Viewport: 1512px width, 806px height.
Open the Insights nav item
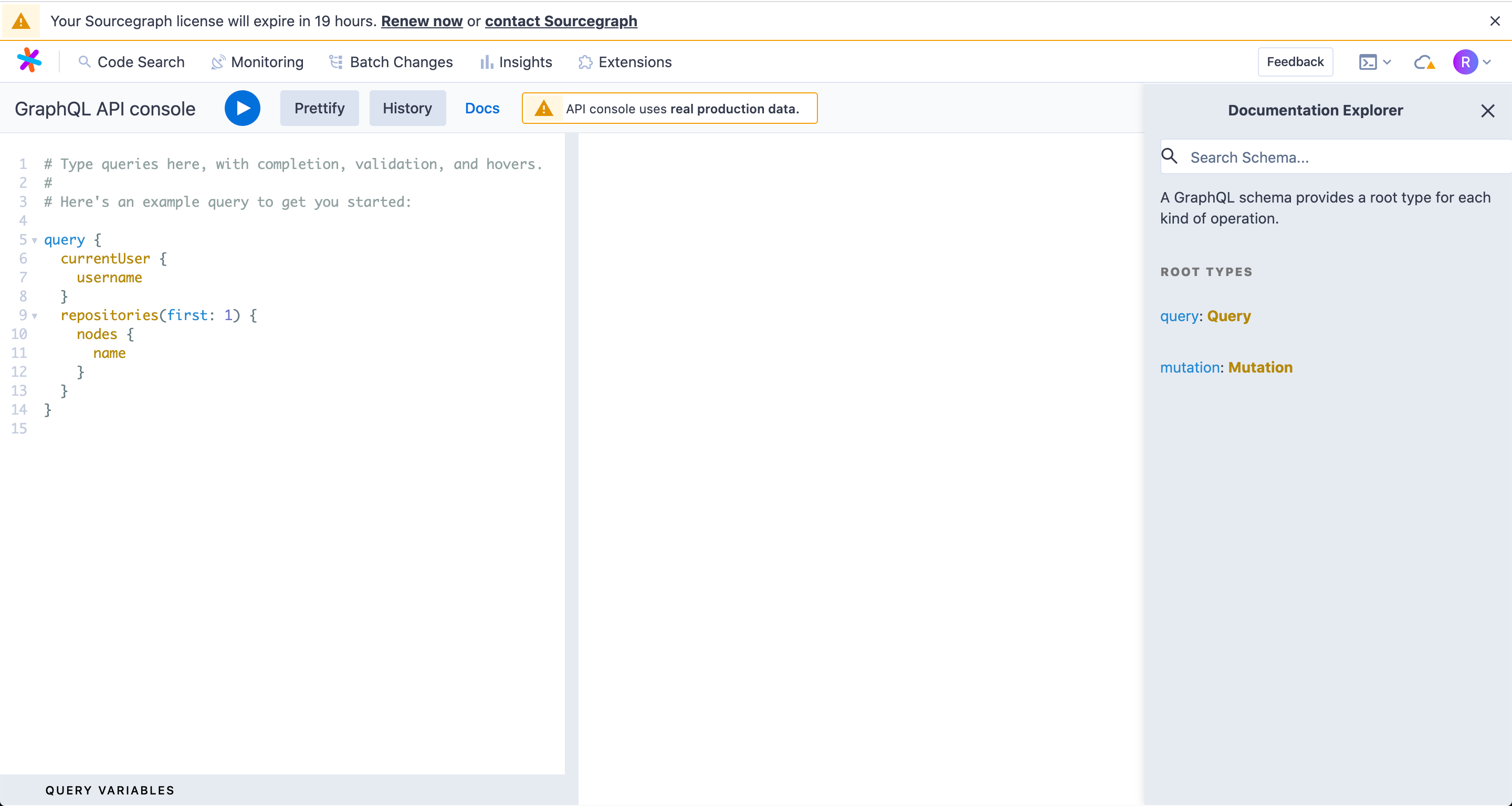click(516, 62)
